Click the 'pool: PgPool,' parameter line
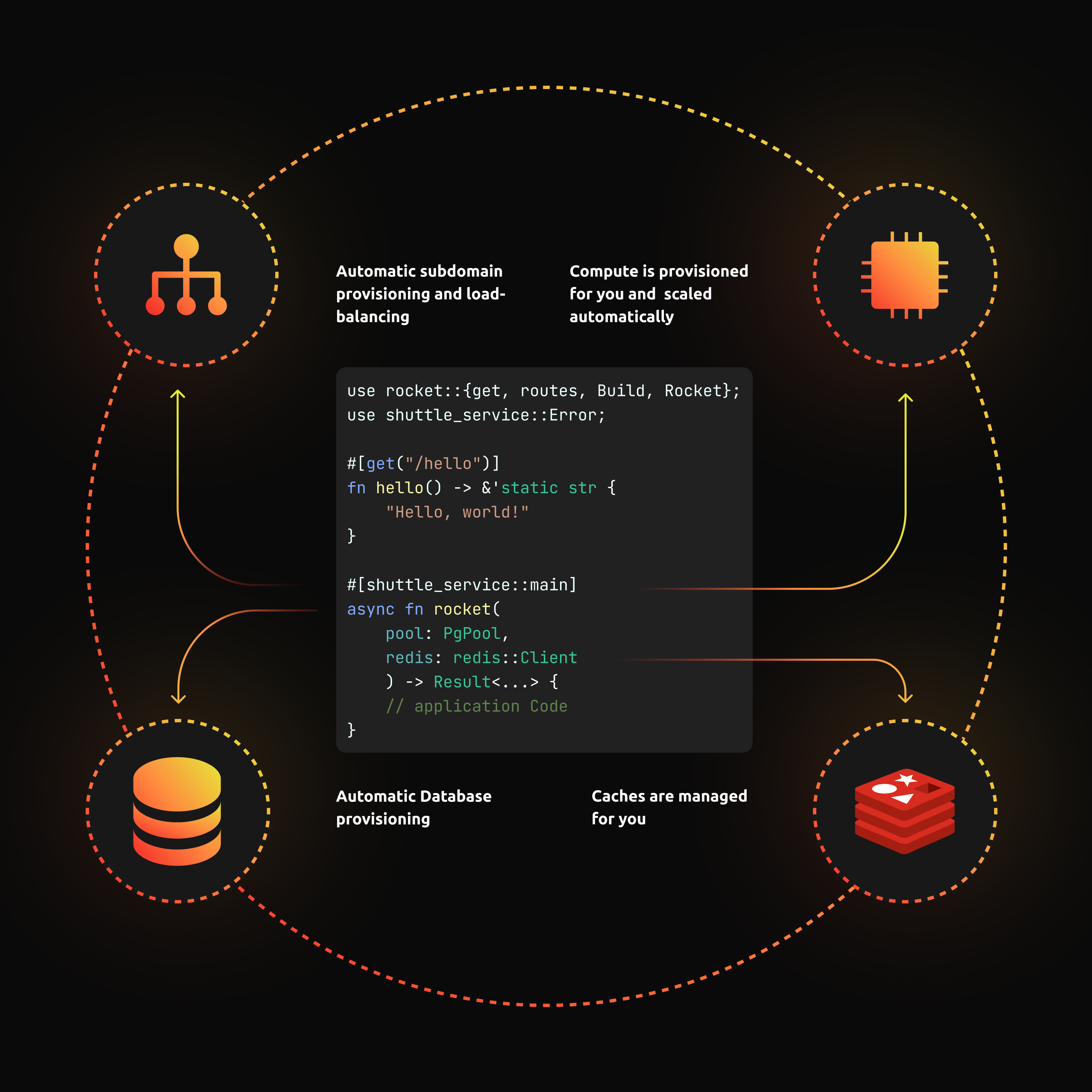This screenshot has height=1092, width=1092. (447, 634)
